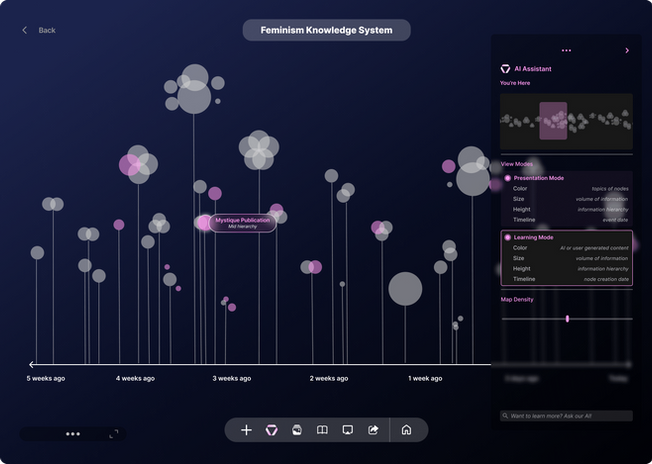This screenshot has height=464, width=652.
Task: Open the book reading icon in toolbar
Action: coord(322,430)
